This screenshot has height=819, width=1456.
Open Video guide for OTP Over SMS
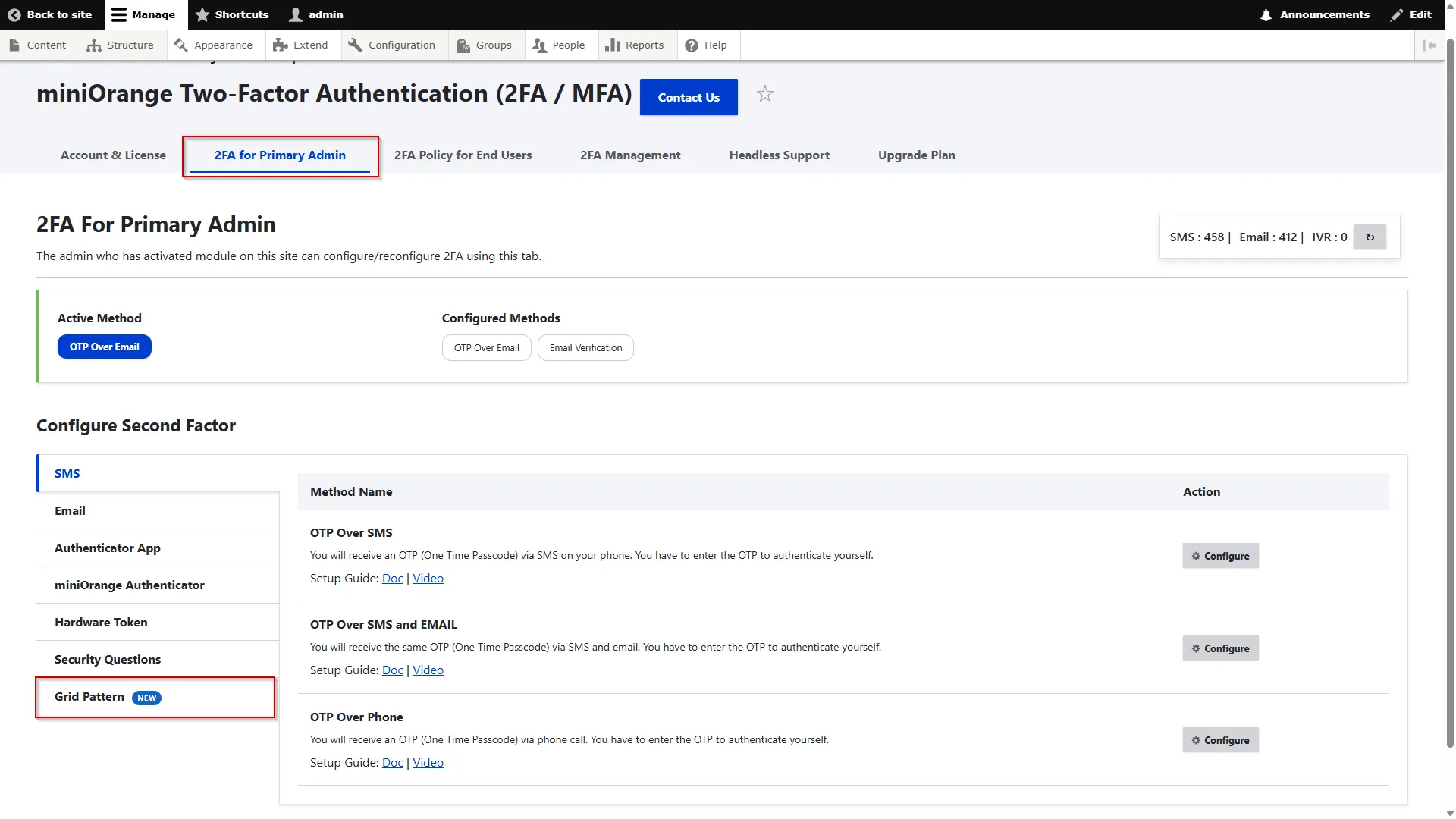point(428,578)
